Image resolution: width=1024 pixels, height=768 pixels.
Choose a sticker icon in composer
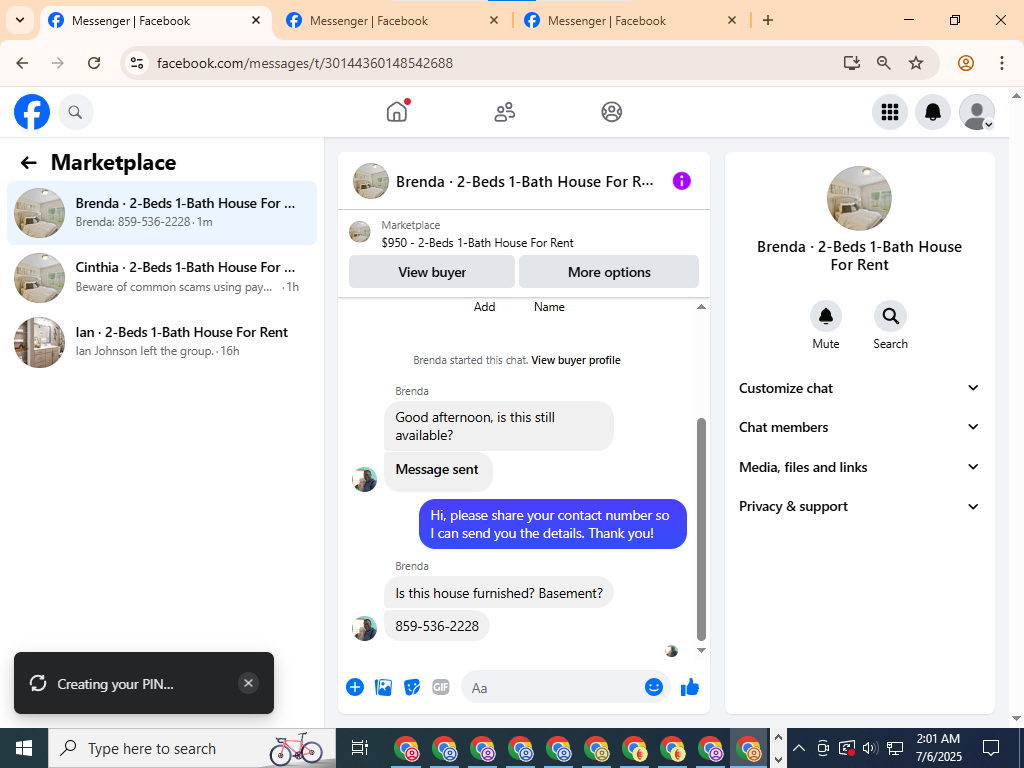(411, 687)
